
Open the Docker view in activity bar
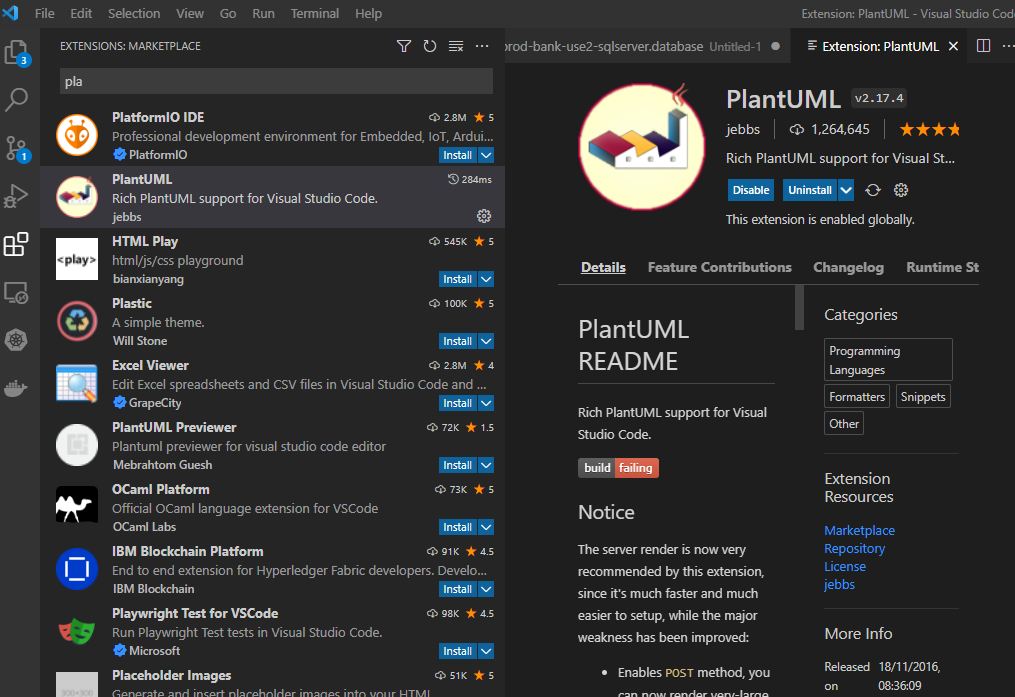click(17, 388)
